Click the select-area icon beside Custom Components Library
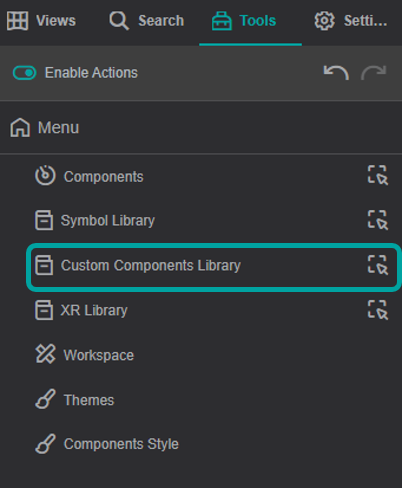 378,265
